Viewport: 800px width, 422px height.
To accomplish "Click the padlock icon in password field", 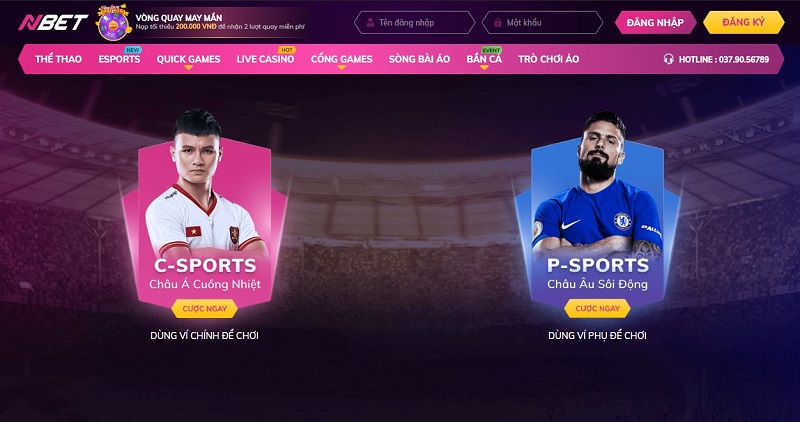I will tap(498, 23).
